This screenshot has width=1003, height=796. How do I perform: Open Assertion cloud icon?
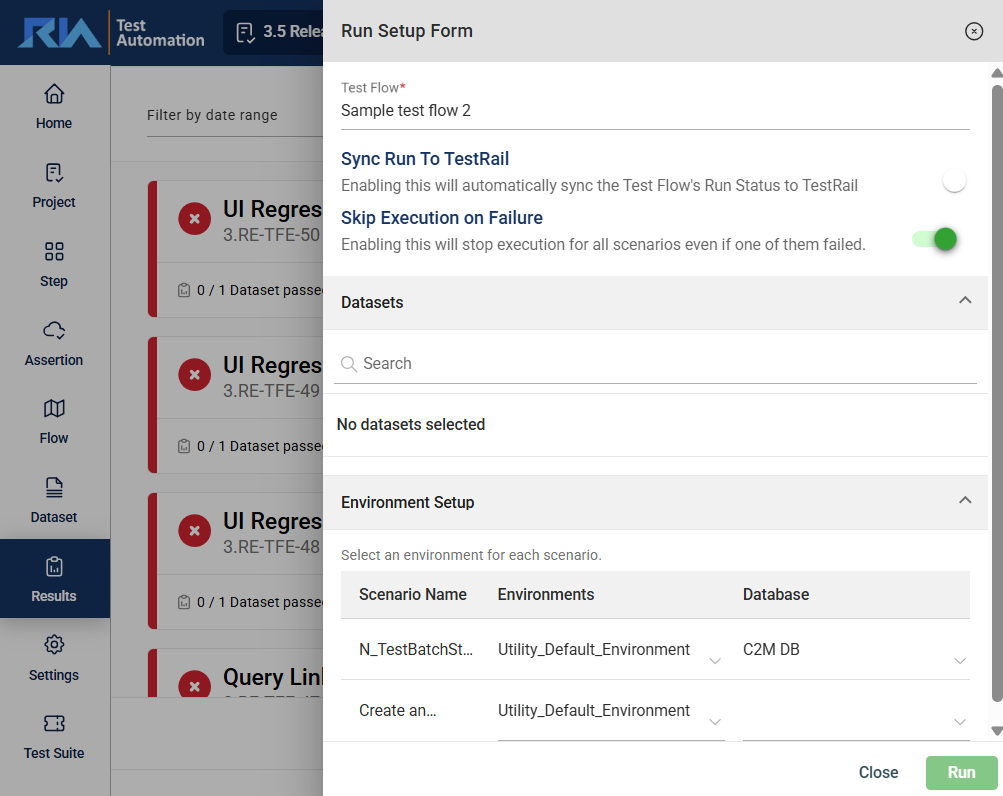[54, 331]
